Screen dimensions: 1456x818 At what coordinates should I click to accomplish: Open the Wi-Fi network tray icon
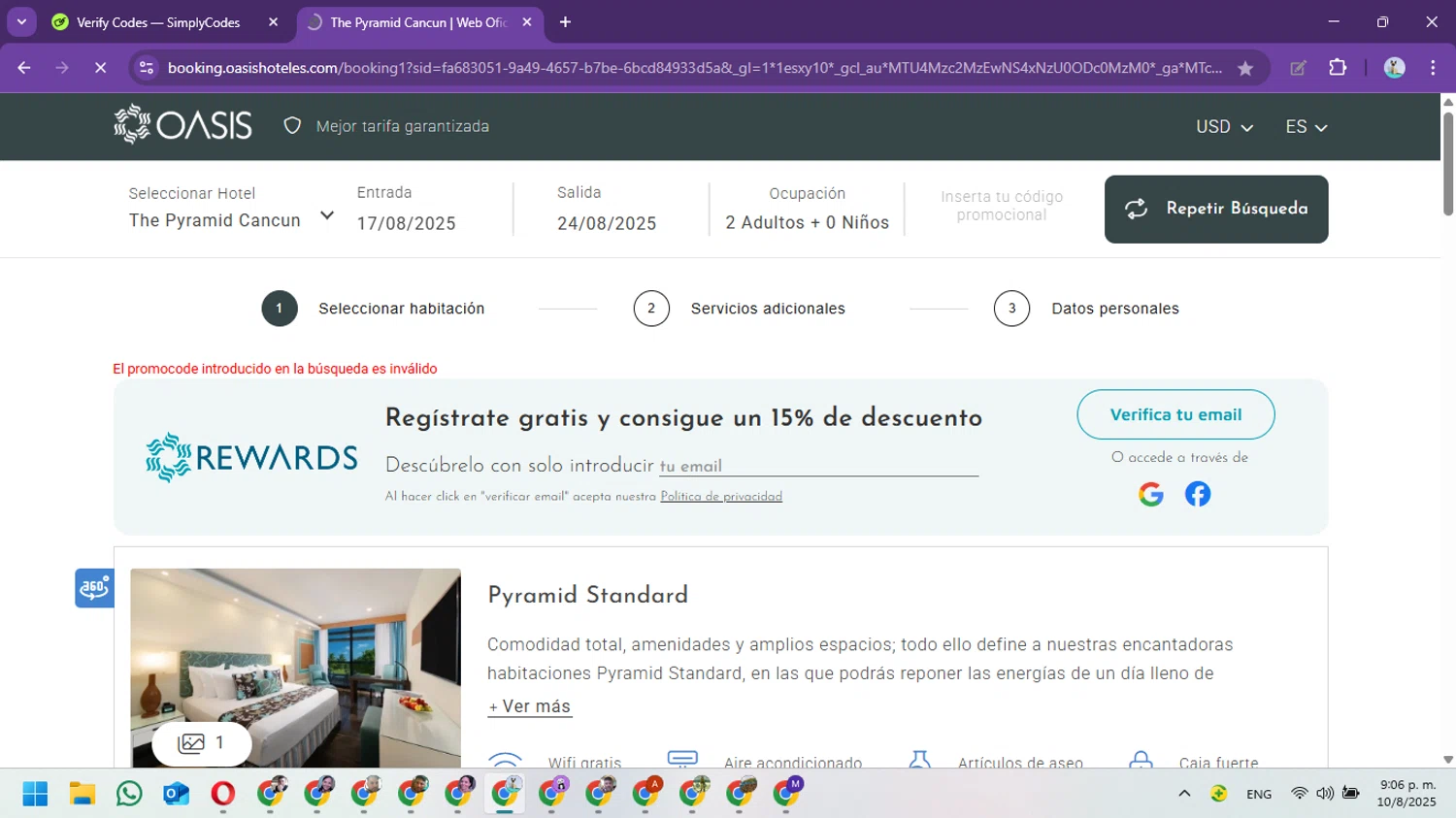click(1299, 794)
